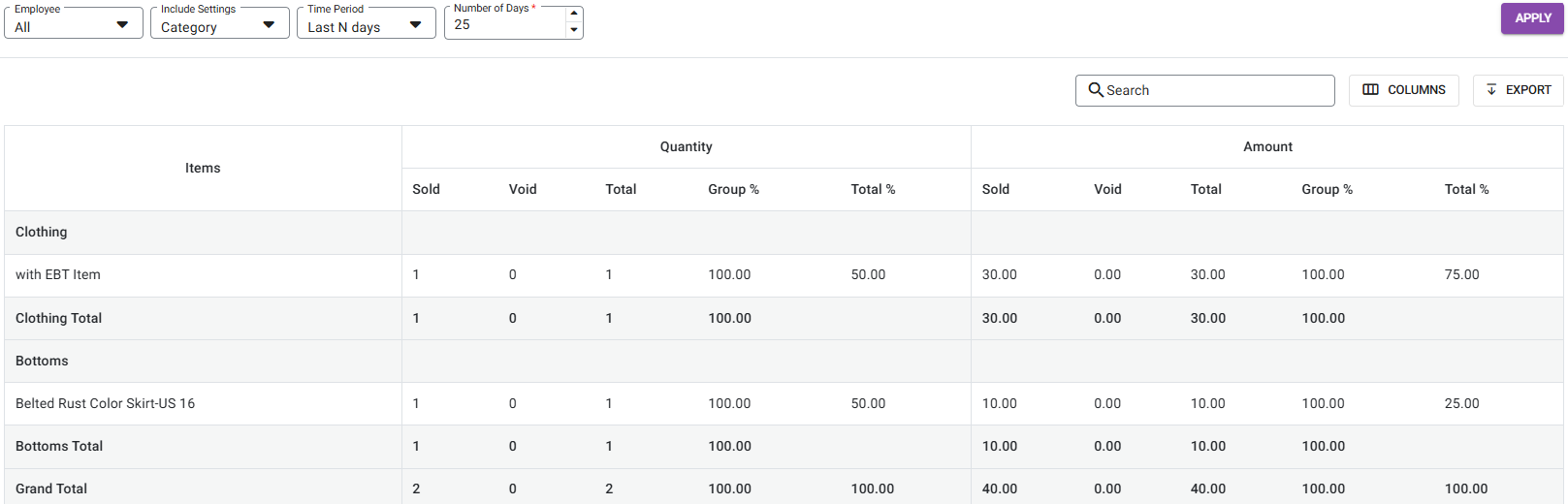Click the magnifier icon in Search box

click(1096, 90)
